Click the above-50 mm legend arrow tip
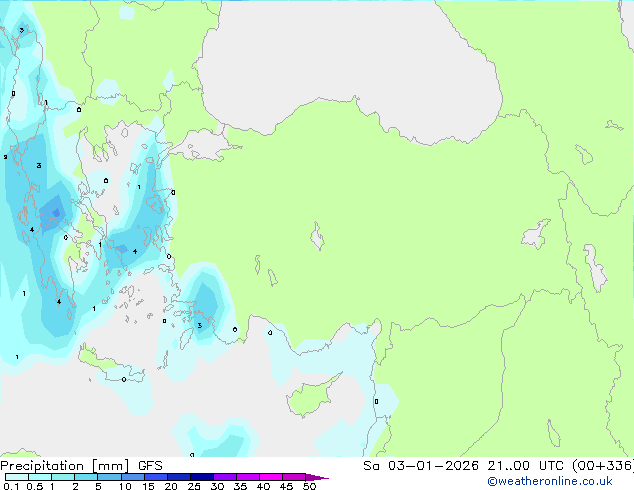Image resolution: width=634 pixels, height=490 pixels. 317,477
